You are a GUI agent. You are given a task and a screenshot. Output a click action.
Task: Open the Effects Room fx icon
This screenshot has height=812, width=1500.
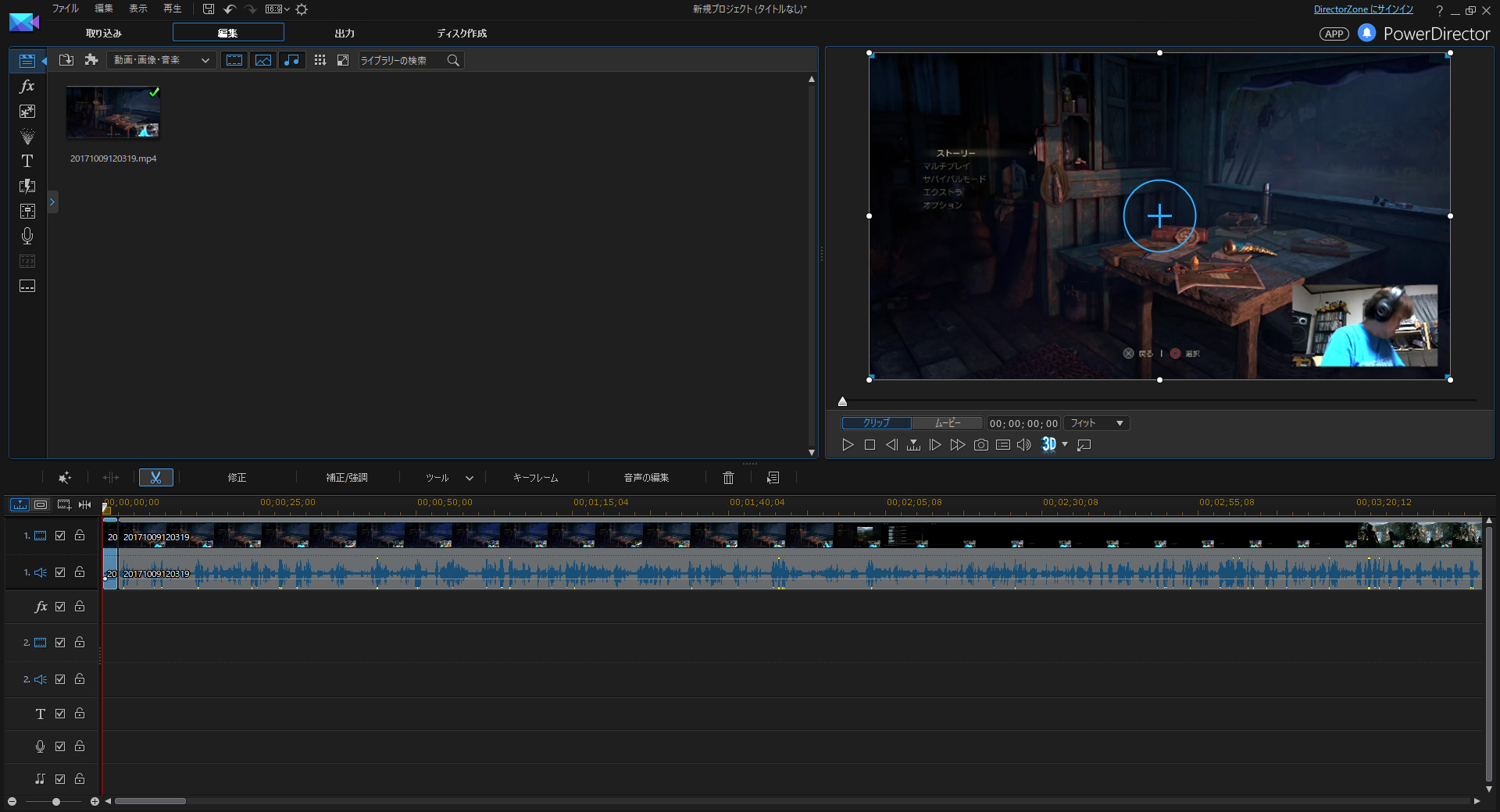[27, 86]
